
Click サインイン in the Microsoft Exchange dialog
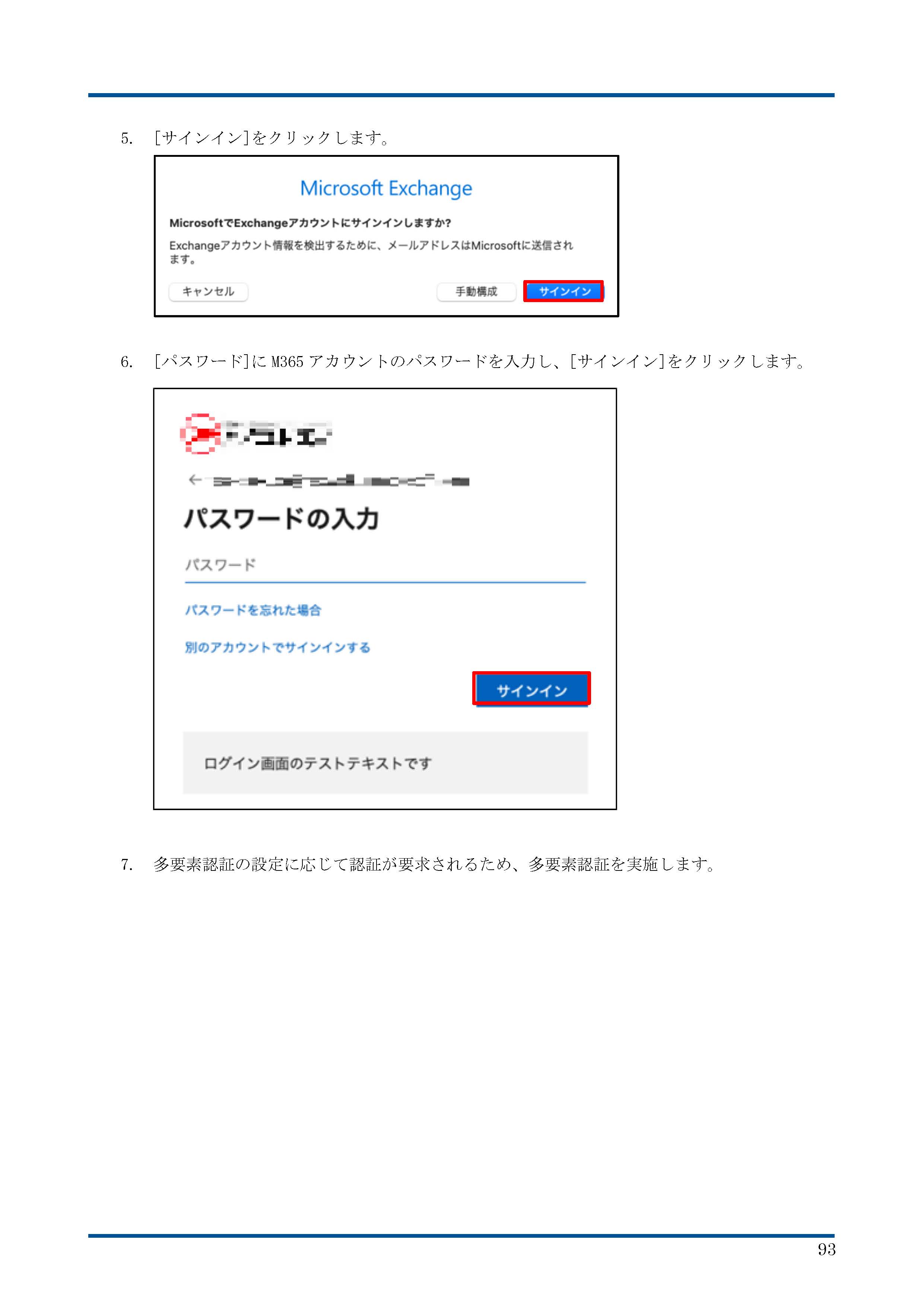coord(563,291)
